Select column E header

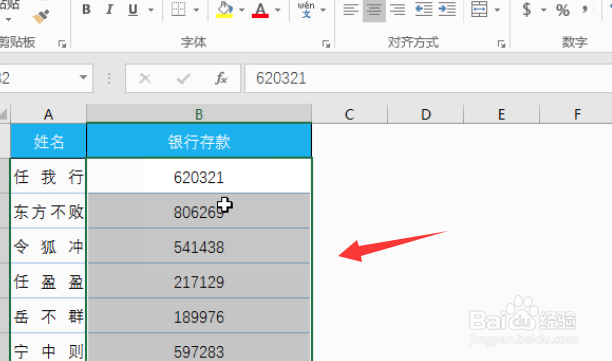(x=501, y=114)
